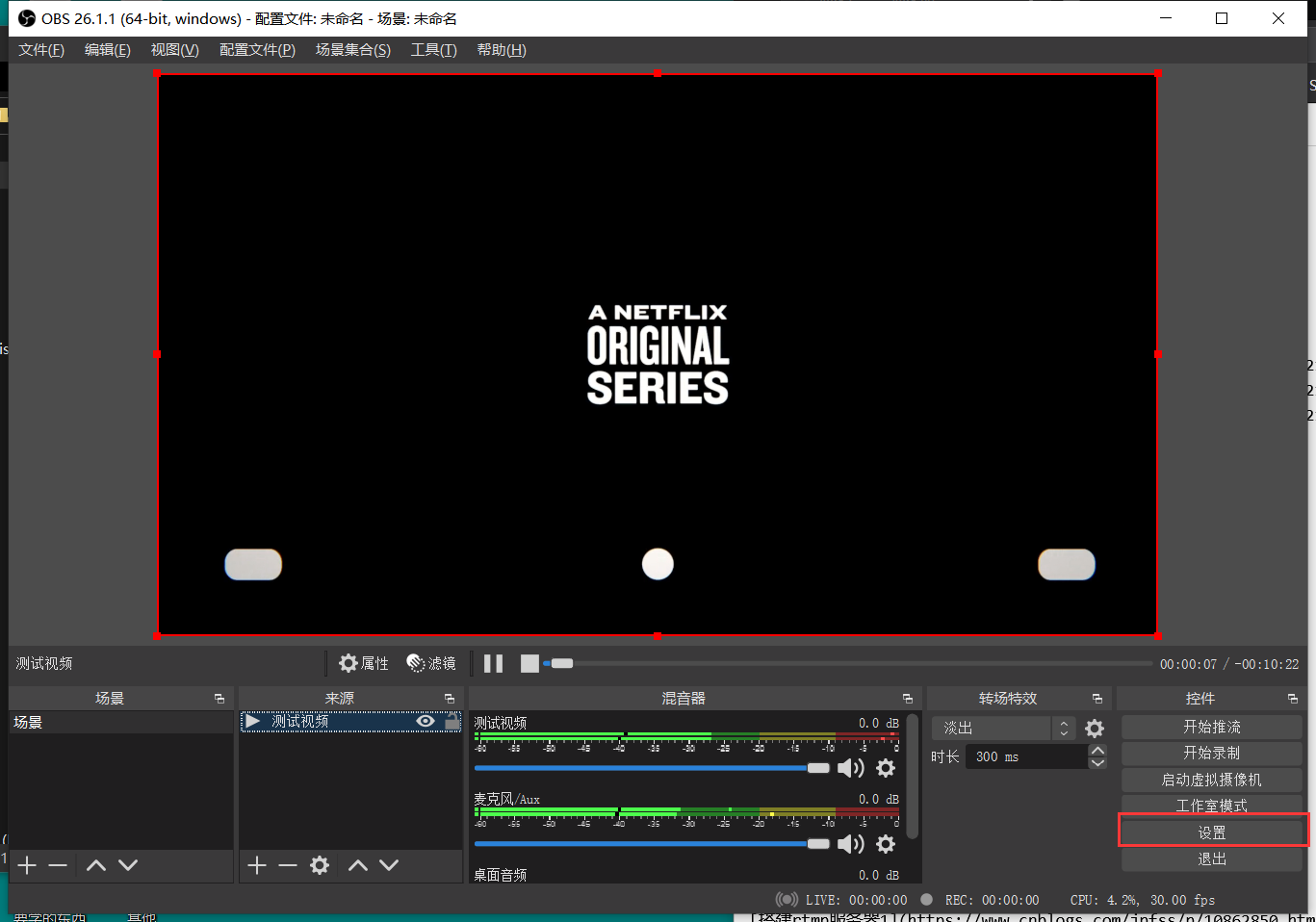This screenshot has width=1316, height=922.
Task: Click the OBS logo in the title bar
Action: point(26,18)
